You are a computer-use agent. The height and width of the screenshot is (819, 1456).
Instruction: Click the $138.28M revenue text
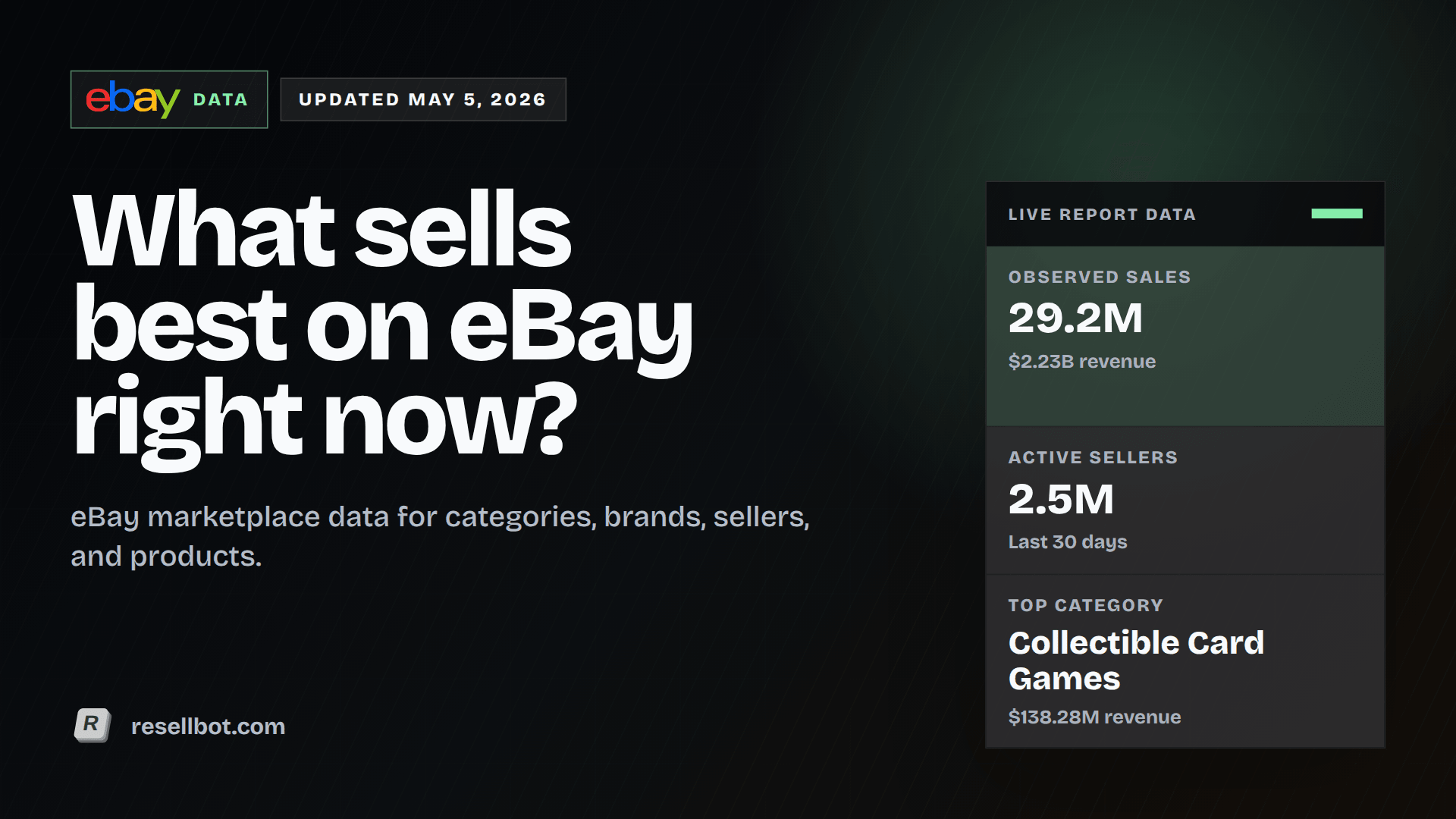(x=1094, y=717)
